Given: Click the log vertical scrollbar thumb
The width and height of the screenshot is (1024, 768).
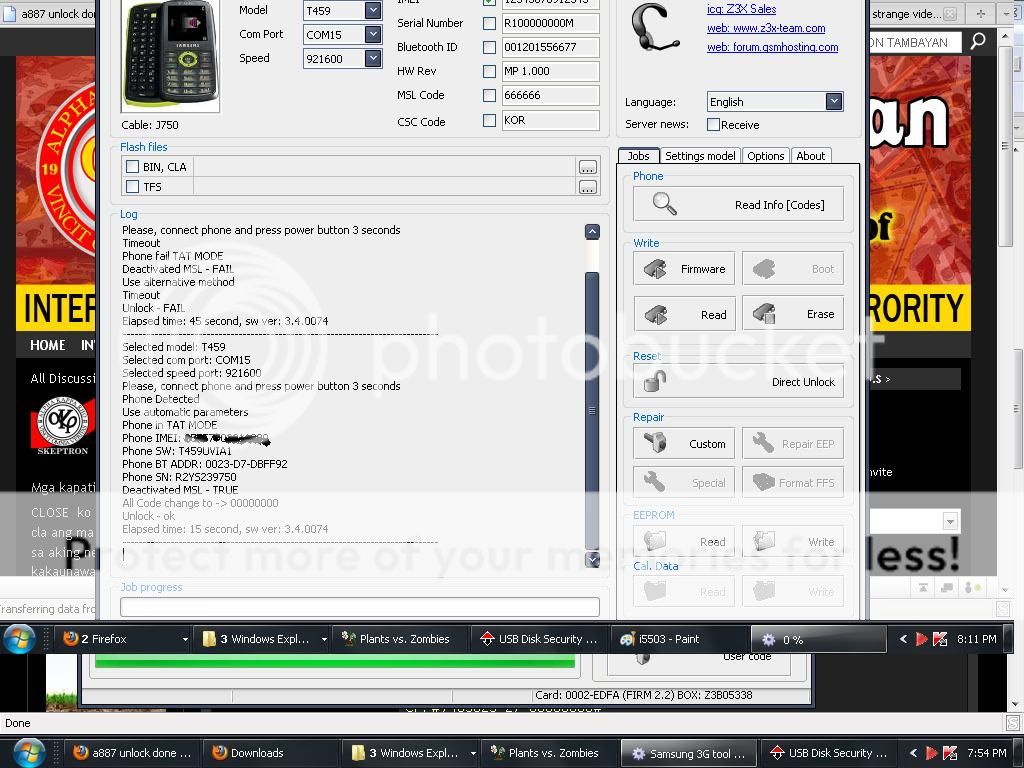Looking at the screenshot, I should (592, 410).
